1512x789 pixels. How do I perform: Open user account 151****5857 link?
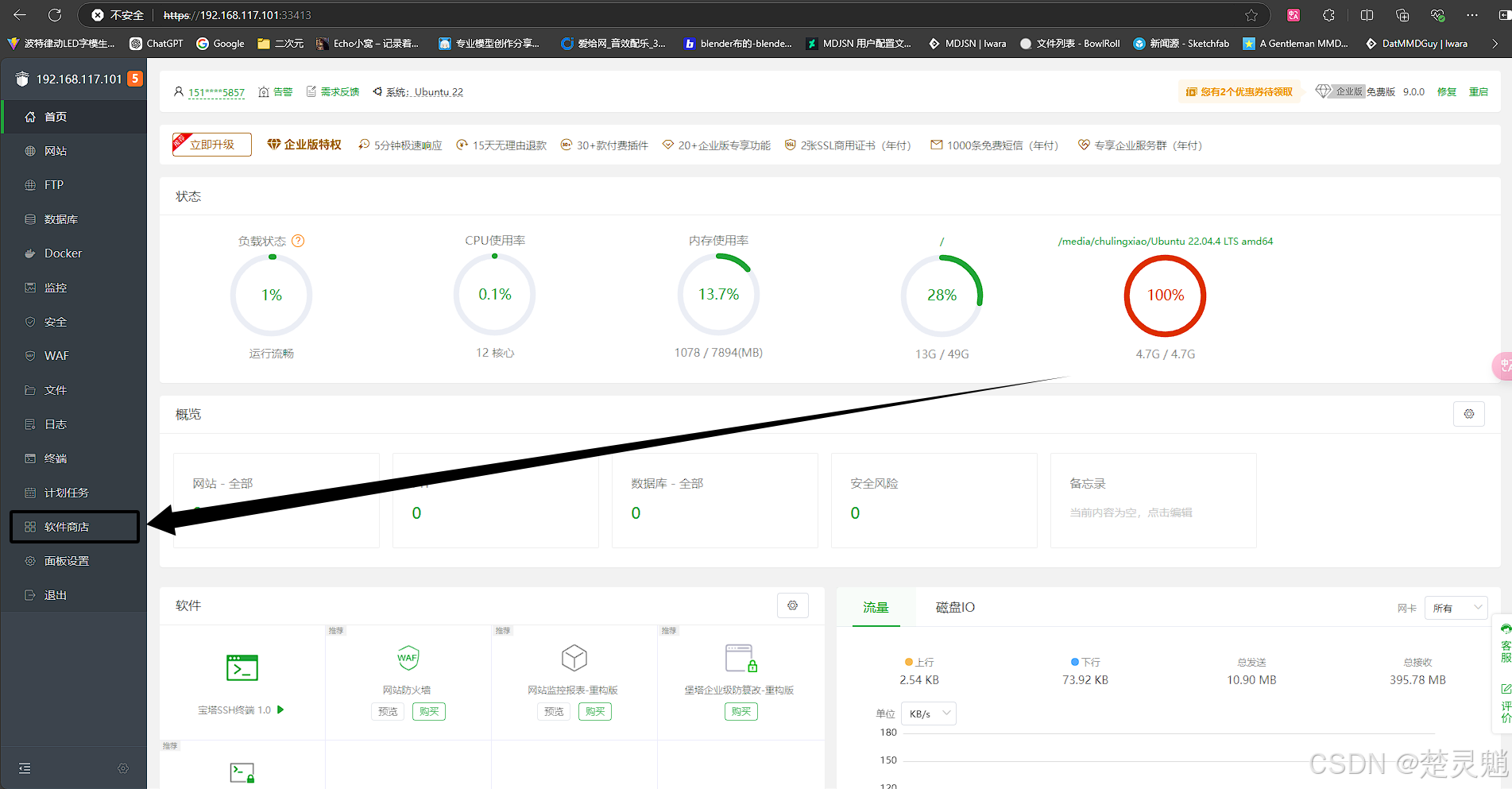point(216,92)
